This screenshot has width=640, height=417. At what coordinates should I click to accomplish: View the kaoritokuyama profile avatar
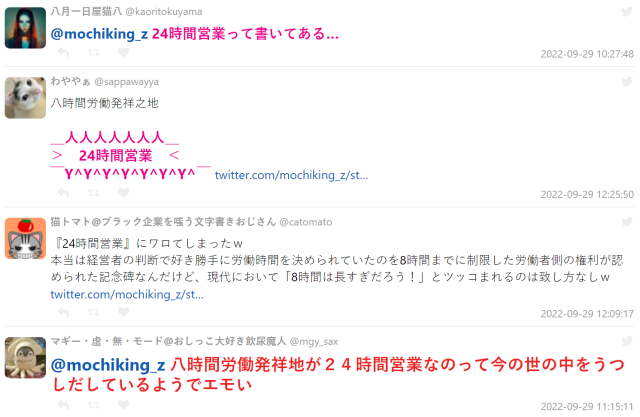click(x=25, y=28)
